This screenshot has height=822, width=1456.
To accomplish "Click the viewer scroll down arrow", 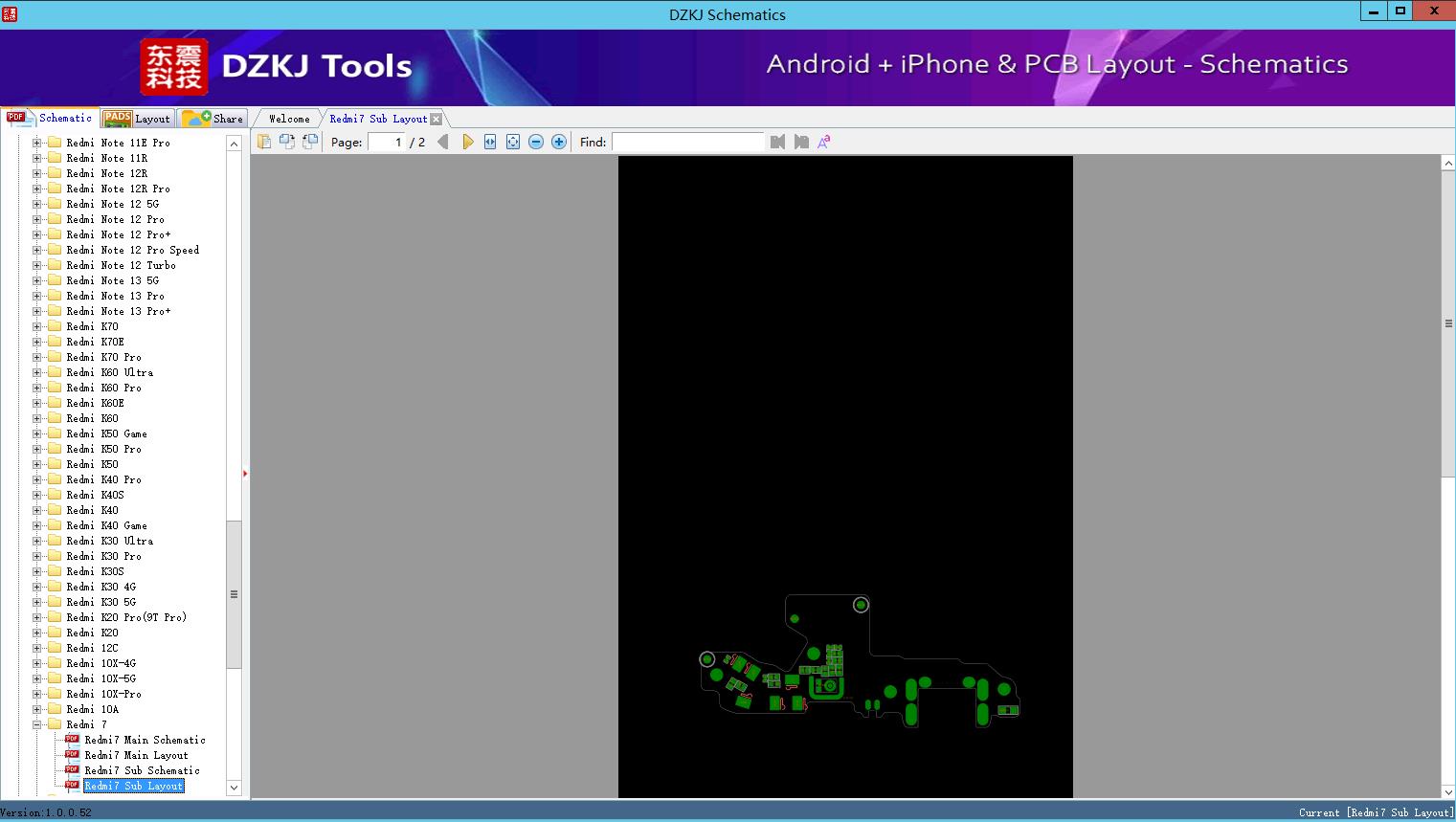I will pos(1448,791).
